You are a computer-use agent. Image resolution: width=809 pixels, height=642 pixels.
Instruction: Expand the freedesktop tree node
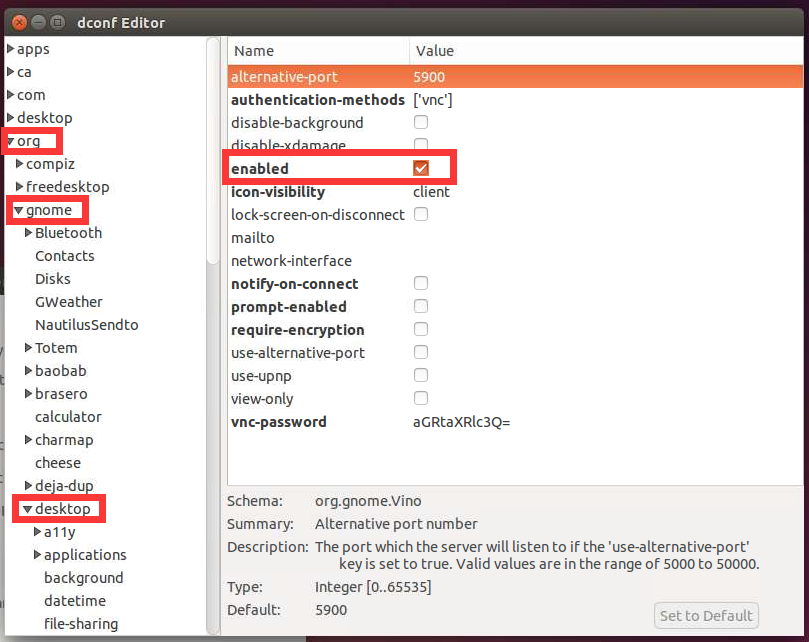point(20,187)
